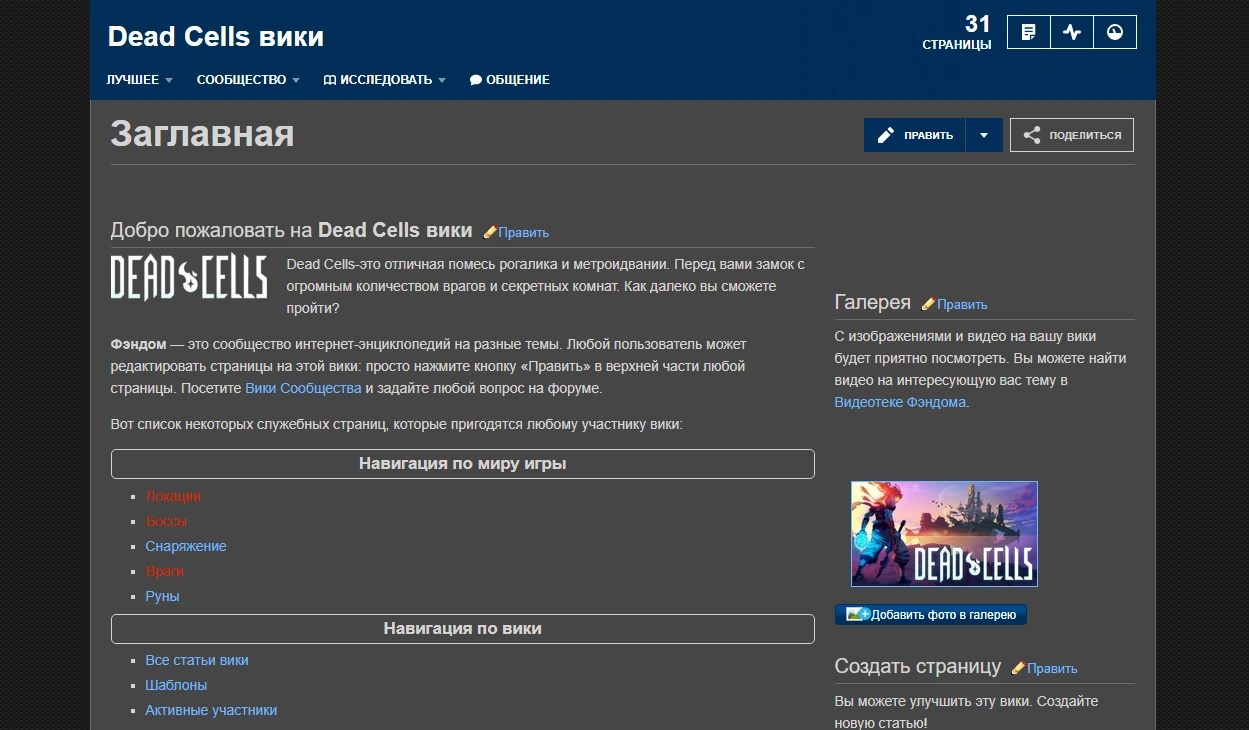Click the Поделиться share button
Screen dimensions: 1249x730
(x=1072, y=135)
